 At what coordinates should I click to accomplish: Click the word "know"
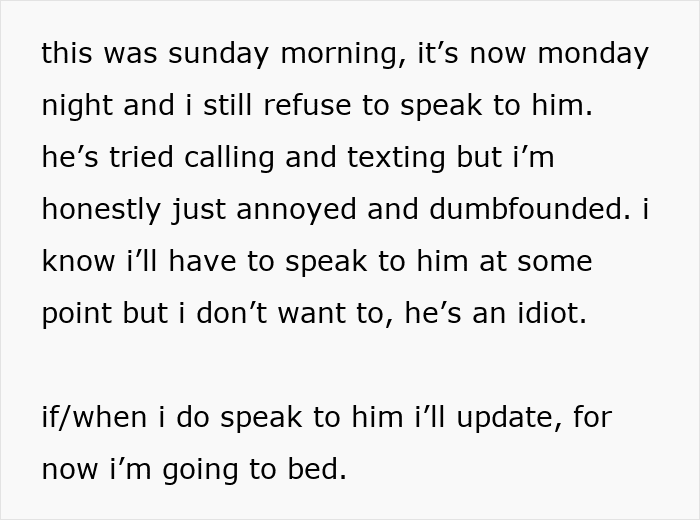pyautogui.click(x=77, y=262)
